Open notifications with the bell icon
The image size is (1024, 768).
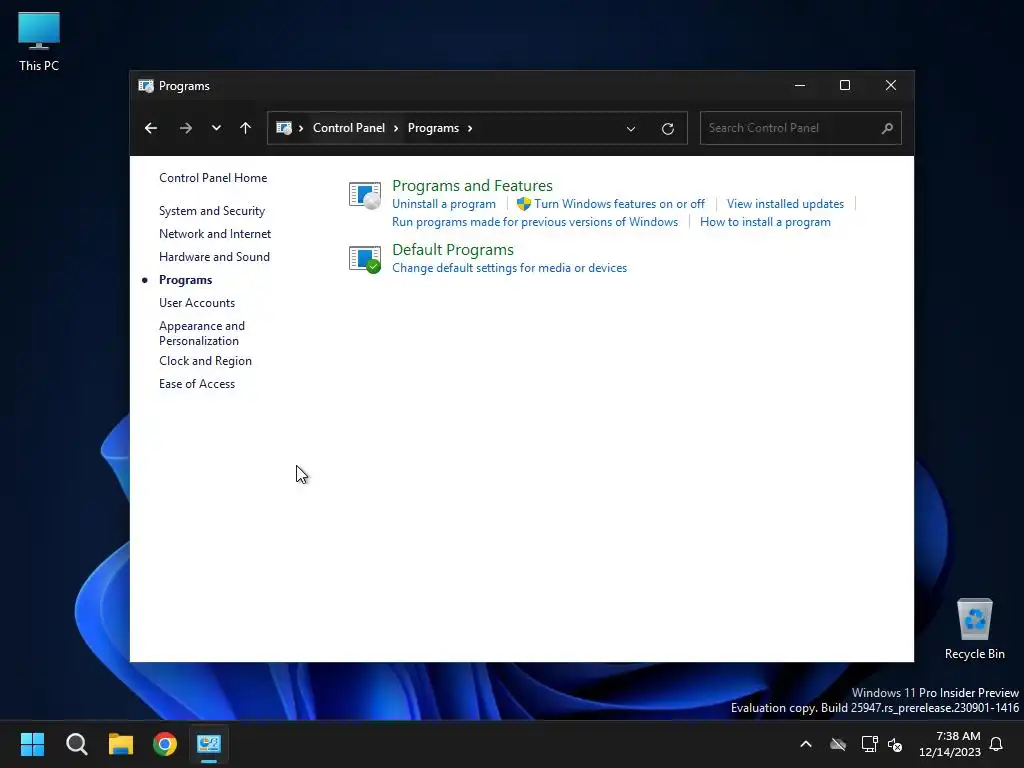pyautogui.click(x=996, y=744)
